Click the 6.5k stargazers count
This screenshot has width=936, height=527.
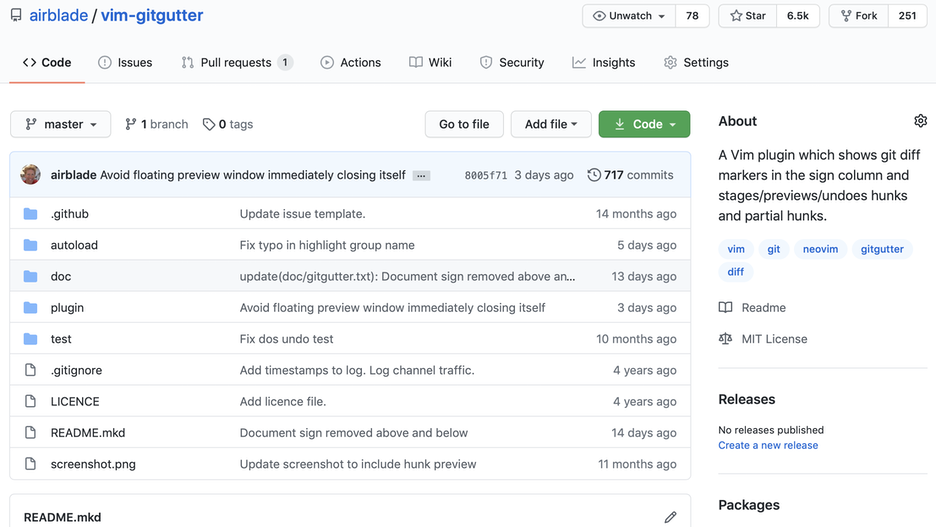coord(798,16)
